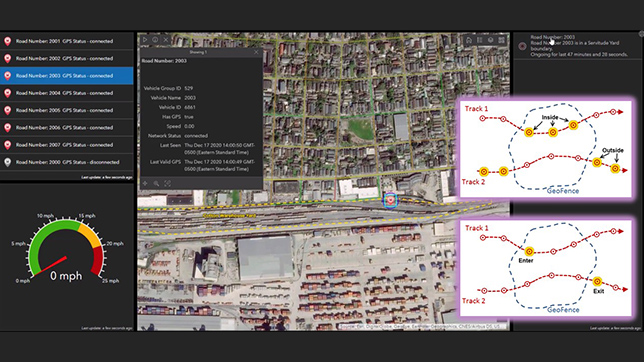Select row 'Road Number: 2000 GPS Status - disconnected'
The image size is (644, 362).
coord(67,162)
